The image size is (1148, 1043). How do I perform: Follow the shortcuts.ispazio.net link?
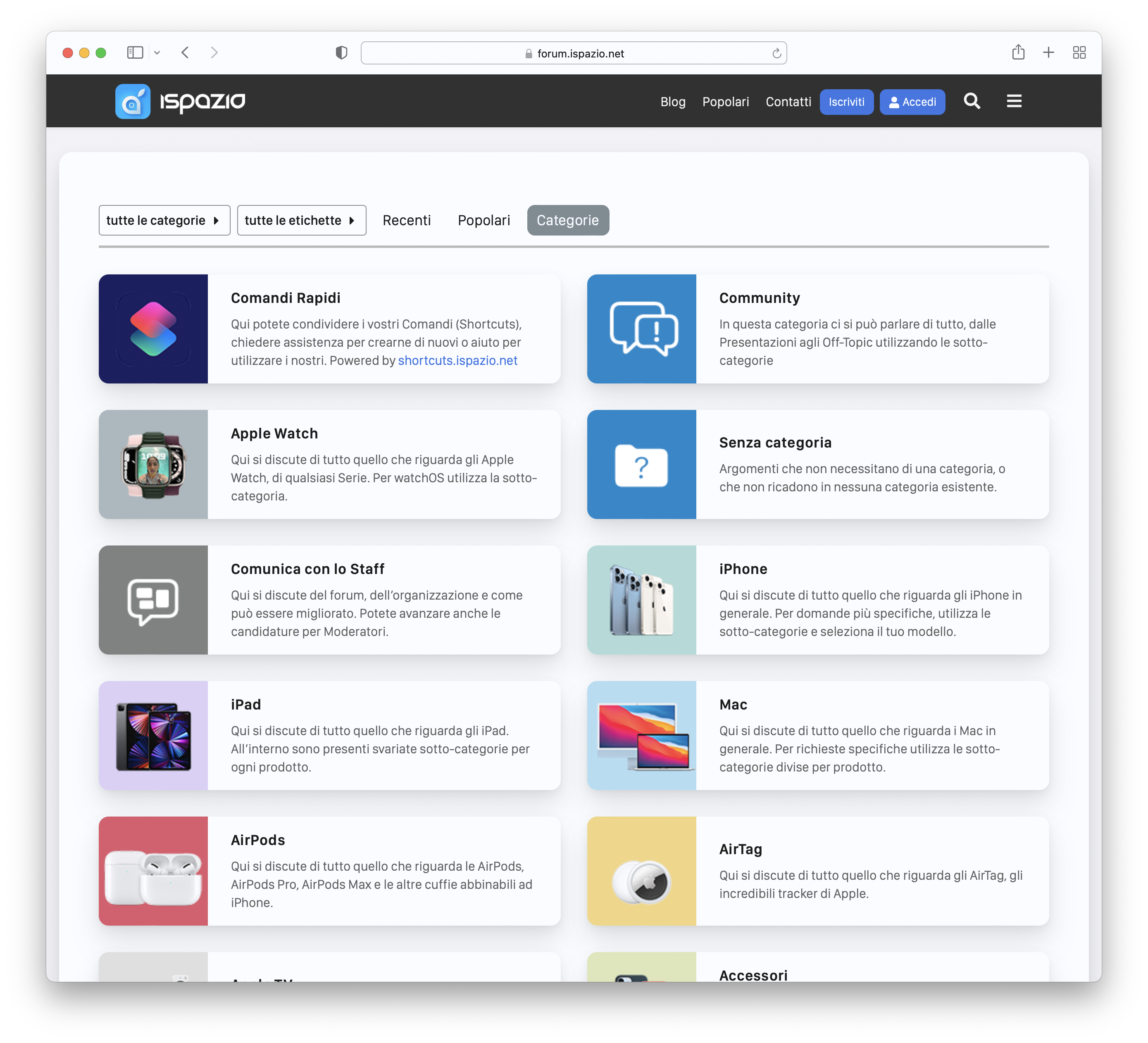click(457, 360)
